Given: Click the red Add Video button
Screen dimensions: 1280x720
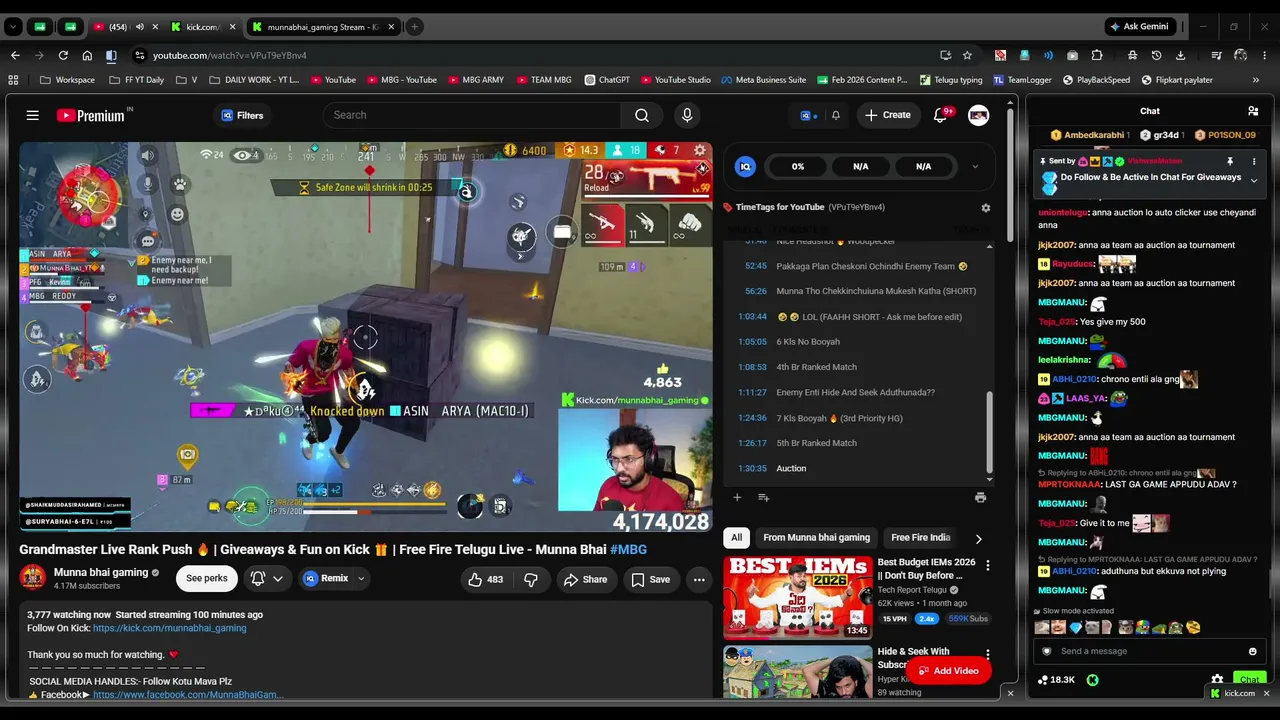Looking at the screenshot, I should coord(948,671).
